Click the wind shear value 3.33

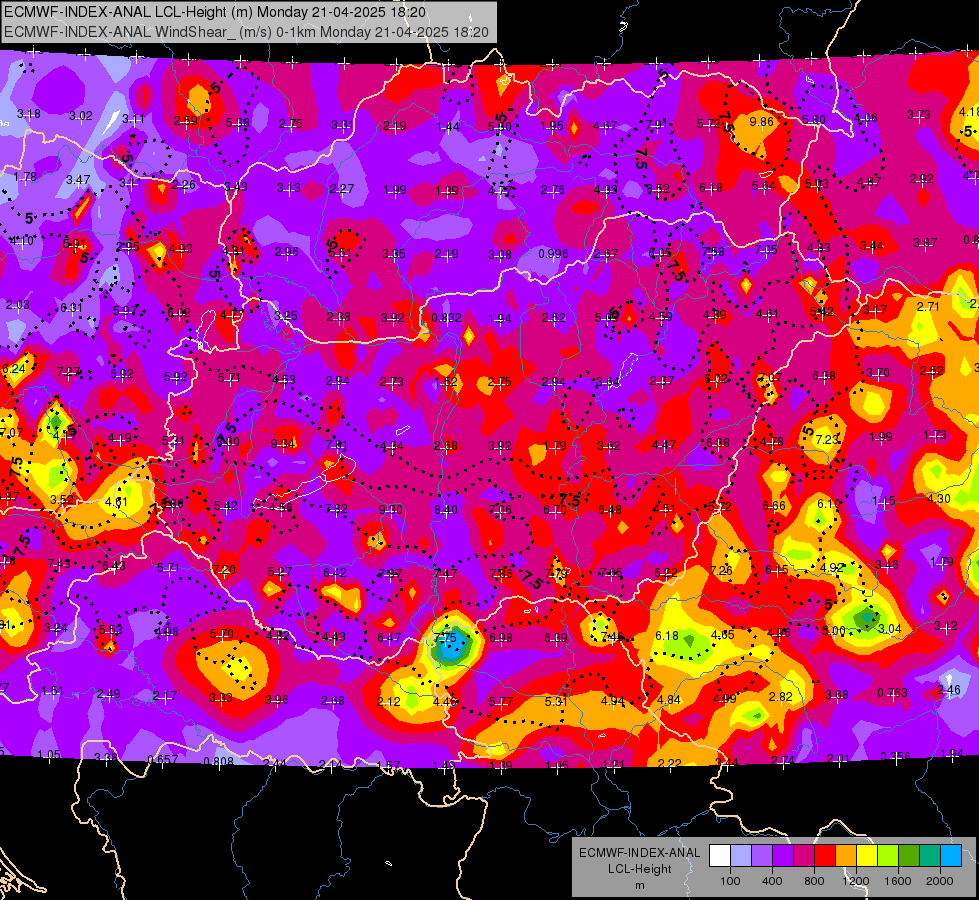point(220,698)
